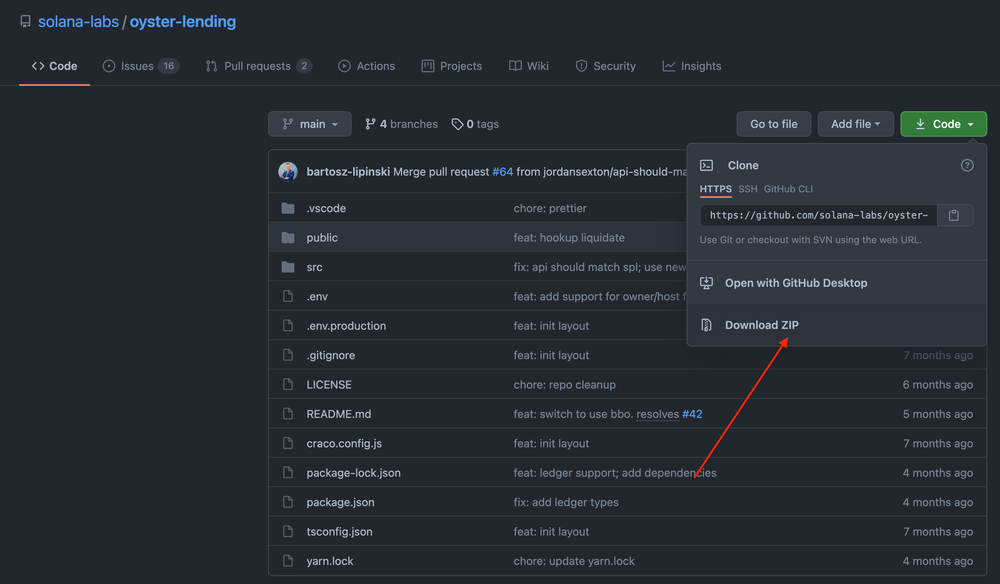This screenshot has height=584, width=1000.
Task: Click the GitHub Desktop download icon
Action: (707, 282)
